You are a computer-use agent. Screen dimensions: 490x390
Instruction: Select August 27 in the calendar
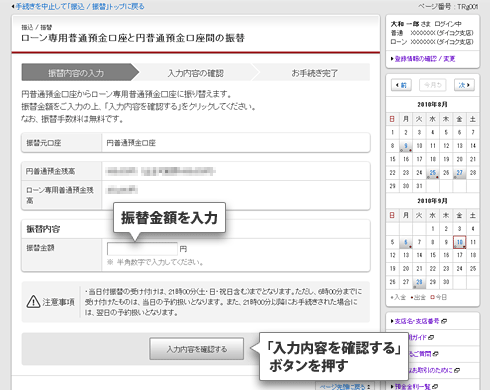point(460,173)
